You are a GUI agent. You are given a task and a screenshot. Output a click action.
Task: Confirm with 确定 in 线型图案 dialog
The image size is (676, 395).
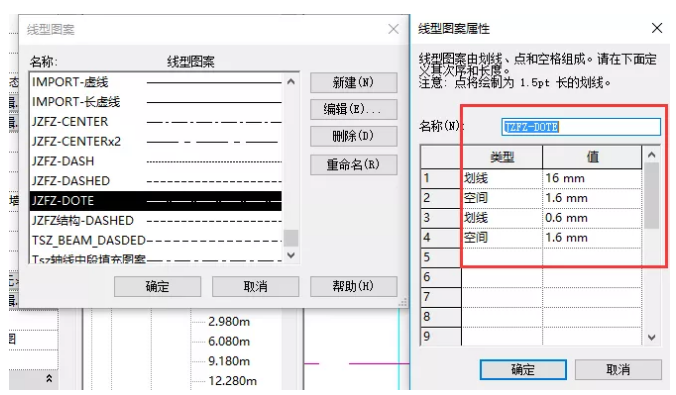(157, 286)
